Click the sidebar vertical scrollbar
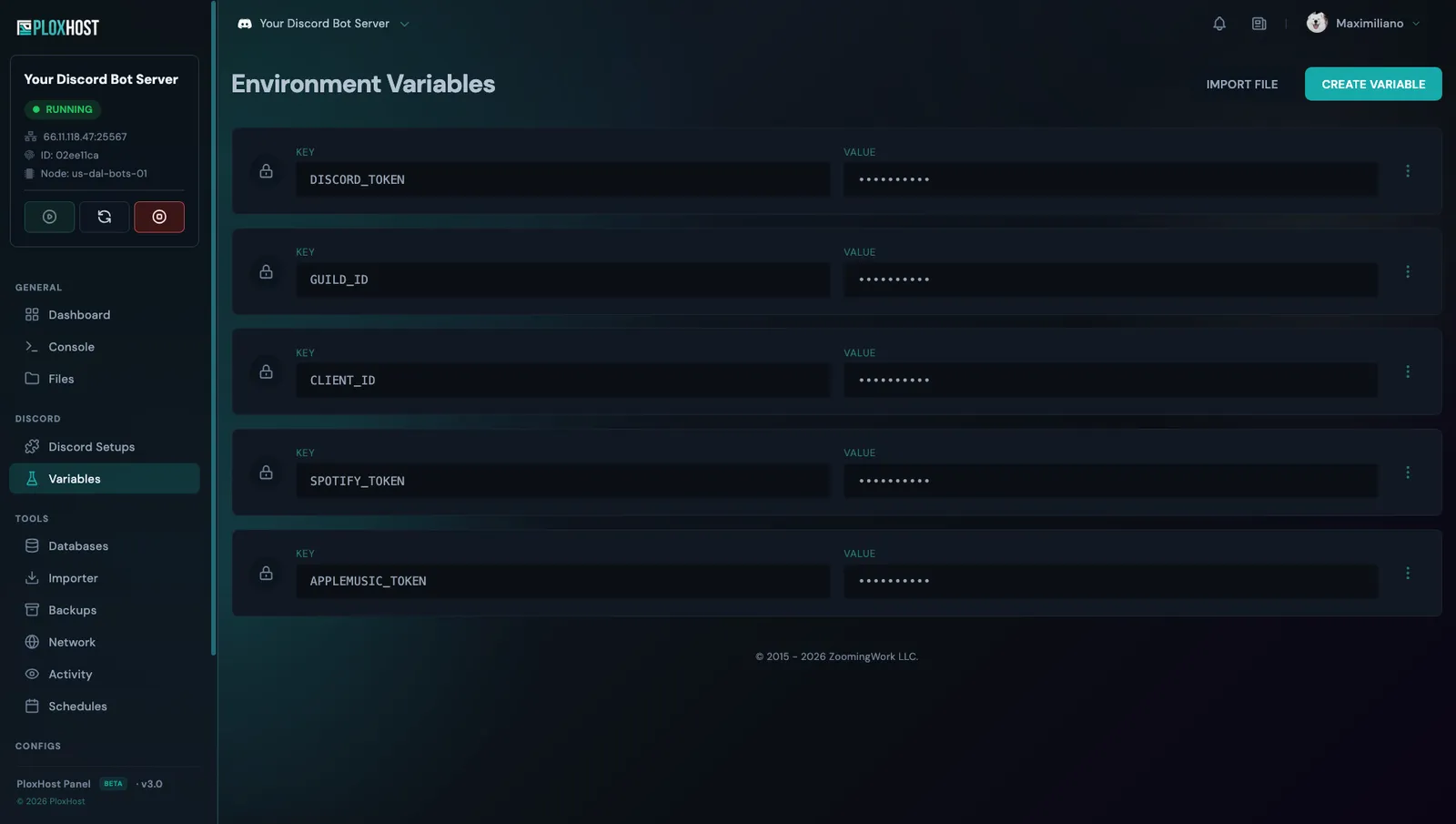This screenshot has width=1456, height=824. tap(213, 328)
